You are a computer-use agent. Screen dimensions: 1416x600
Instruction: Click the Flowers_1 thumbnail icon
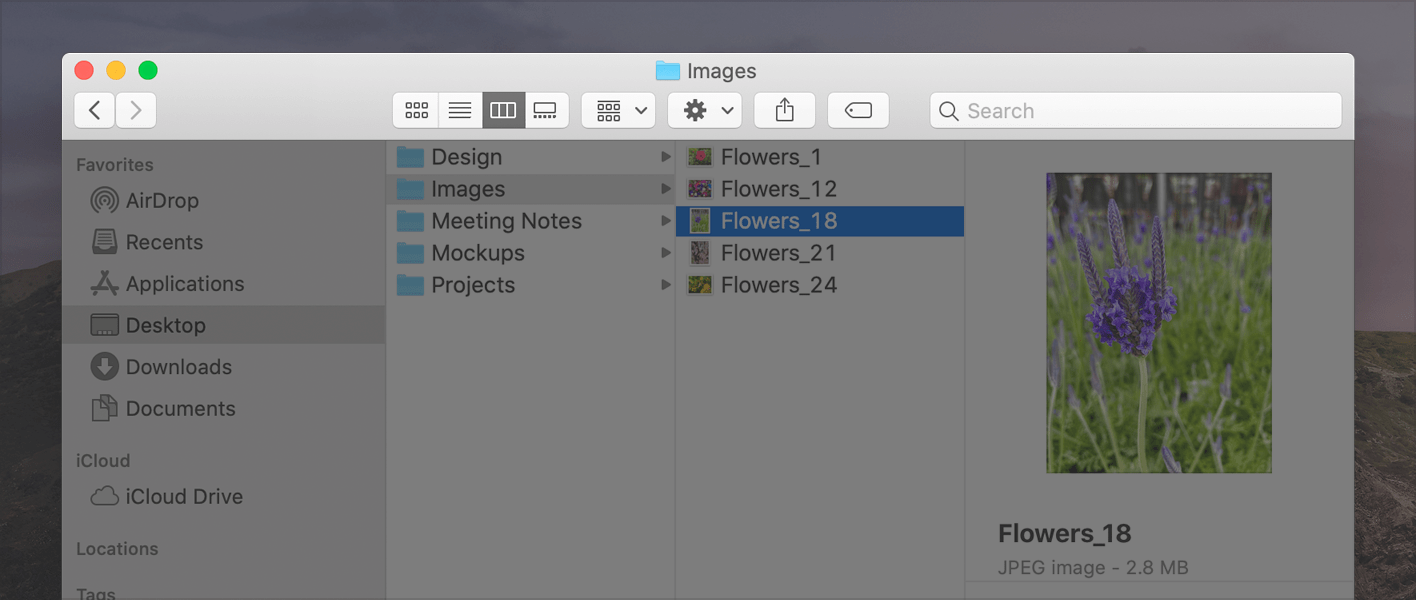pos(700,157)
